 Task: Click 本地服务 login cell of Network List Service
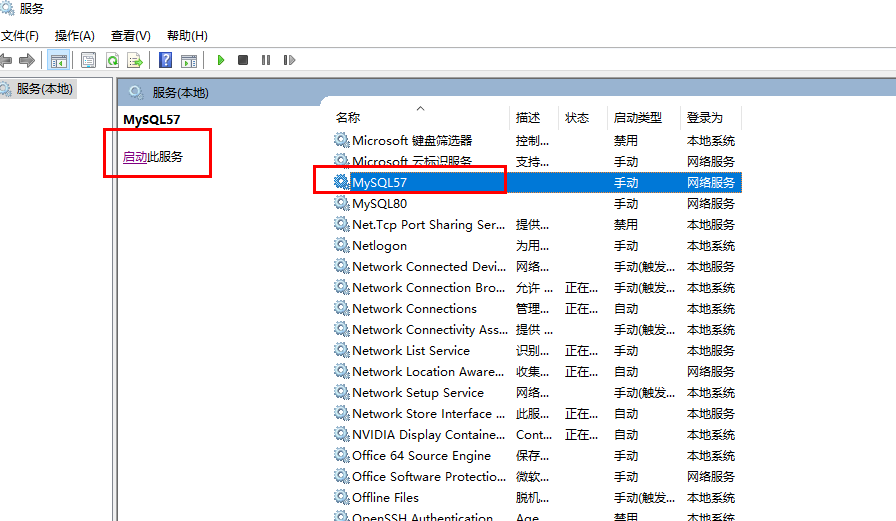coord(711,351)
